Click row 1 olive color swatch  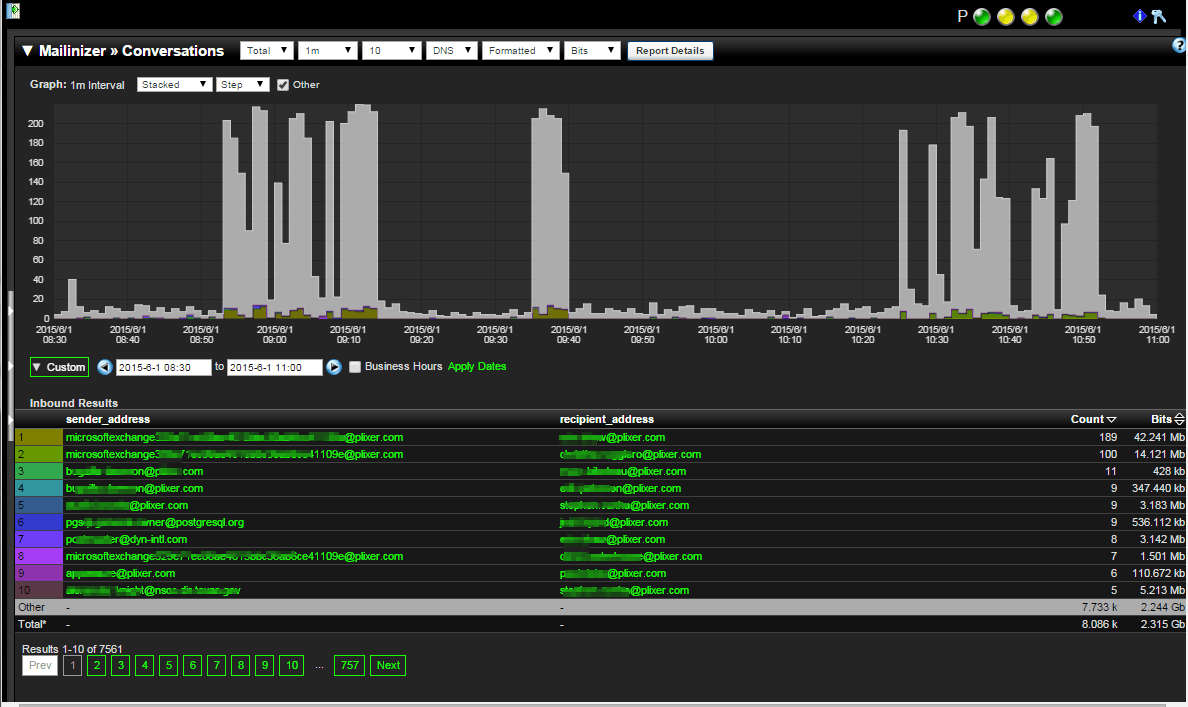pyautogui.click(x=39, y=437)
